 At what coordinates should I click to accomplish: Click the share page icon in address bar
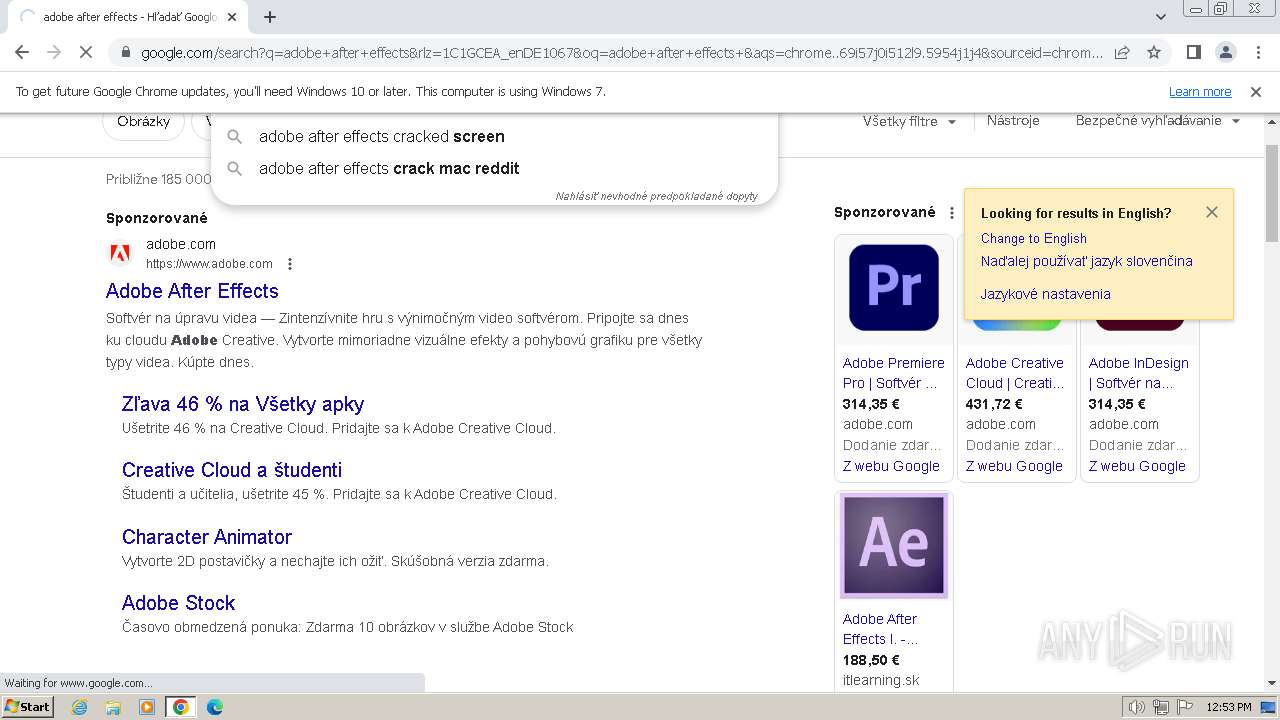click(x=1122, y=52)
